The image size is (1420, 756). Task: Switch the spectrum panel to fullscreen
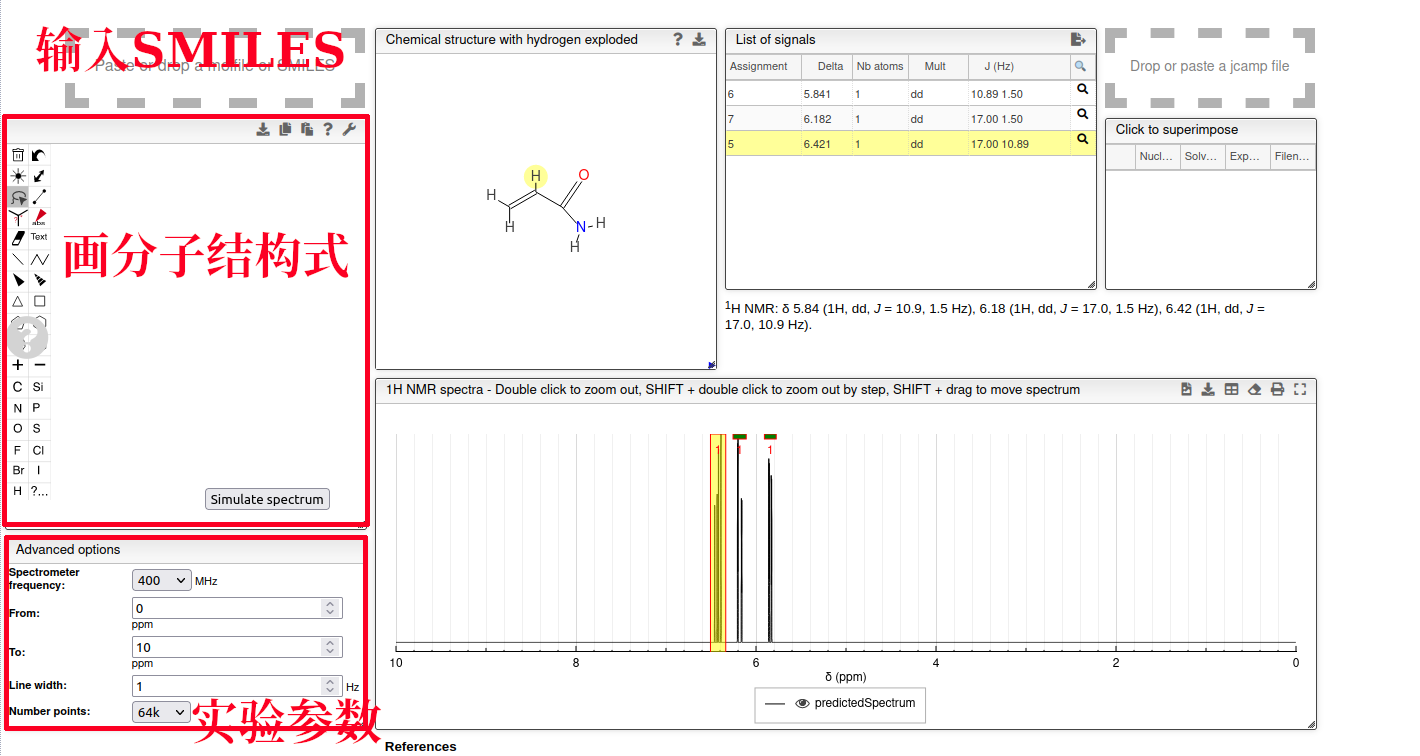pyautogui.click(x=1300, y=390)
